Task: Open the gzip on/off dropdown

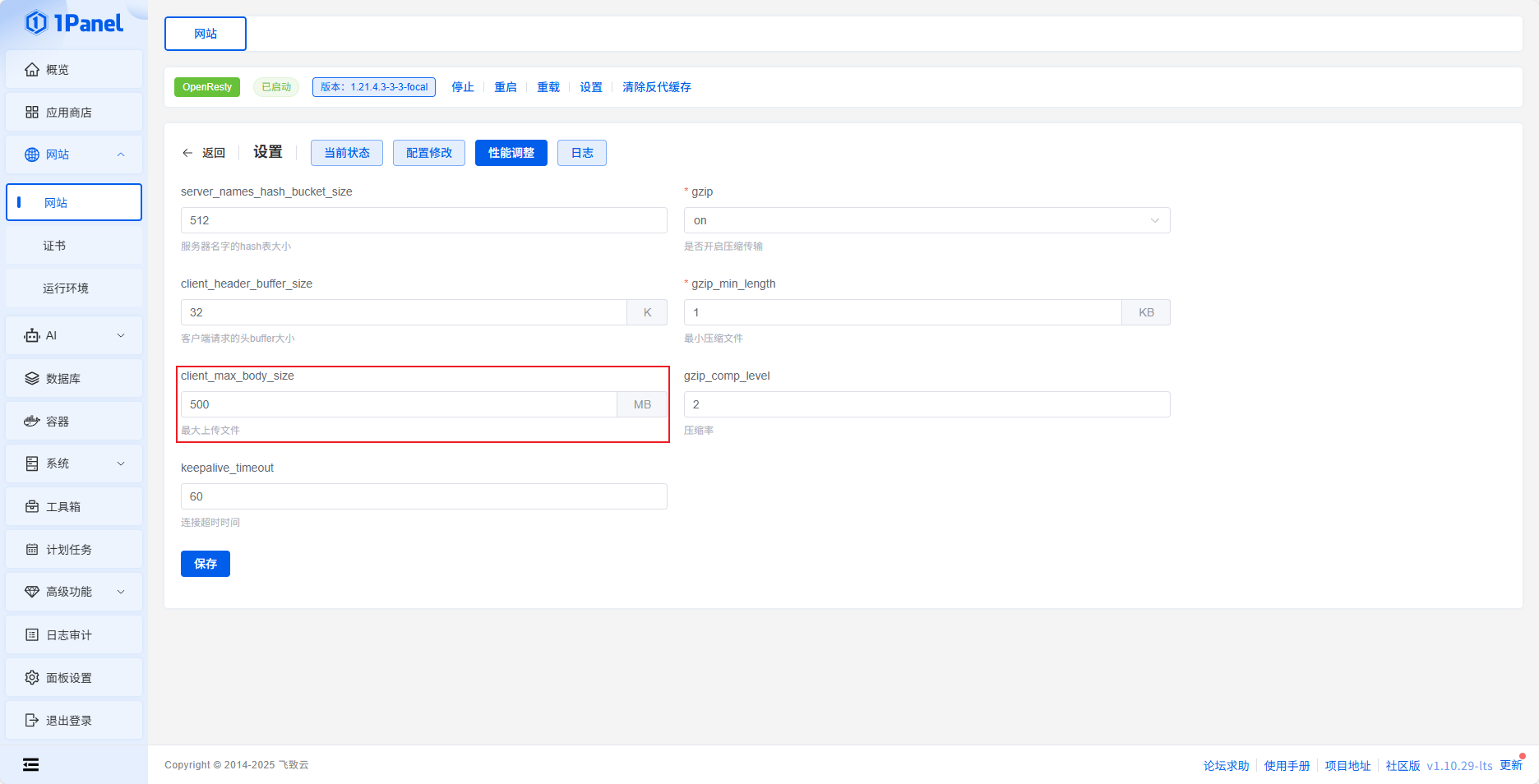Action: [927, 220]
